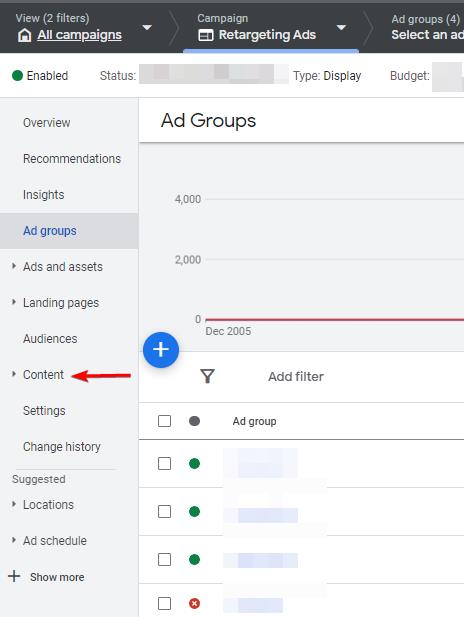
Task: Click the green status dot in first ad group row
Action: click(x=194, y=464)
